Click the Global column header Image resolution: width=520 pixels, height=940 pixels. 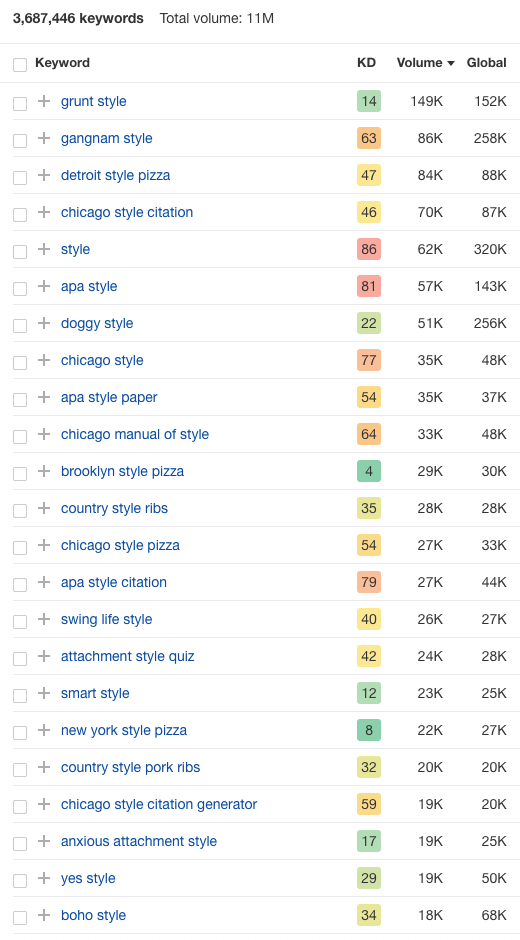[x=486, y=63]
